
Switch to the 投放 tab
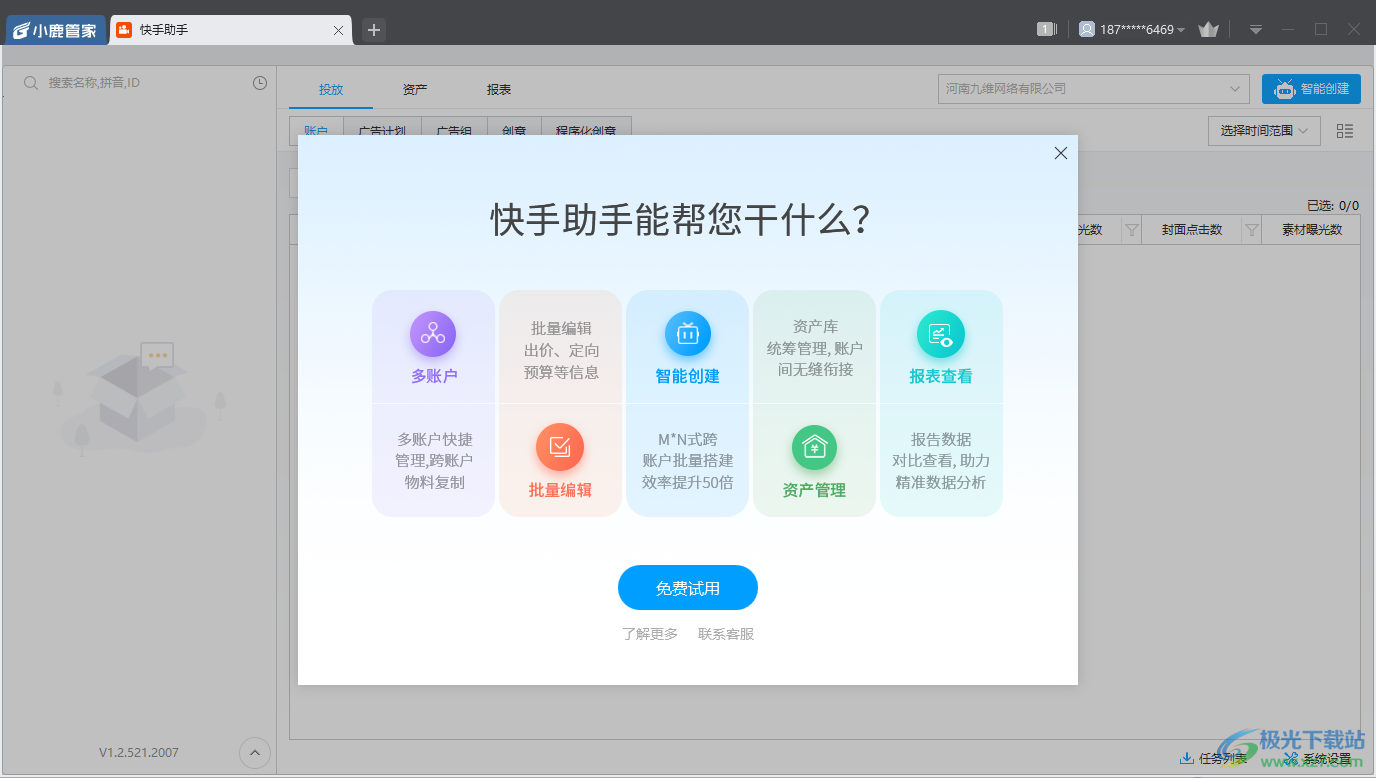click(x=331, y=89)
